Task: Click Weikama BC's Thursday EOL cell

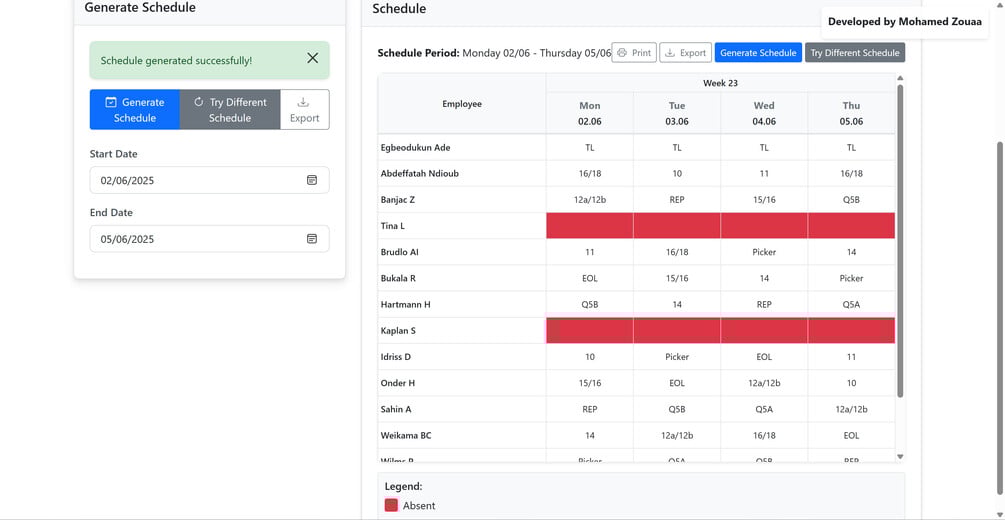Action: (x=851, y=435)
